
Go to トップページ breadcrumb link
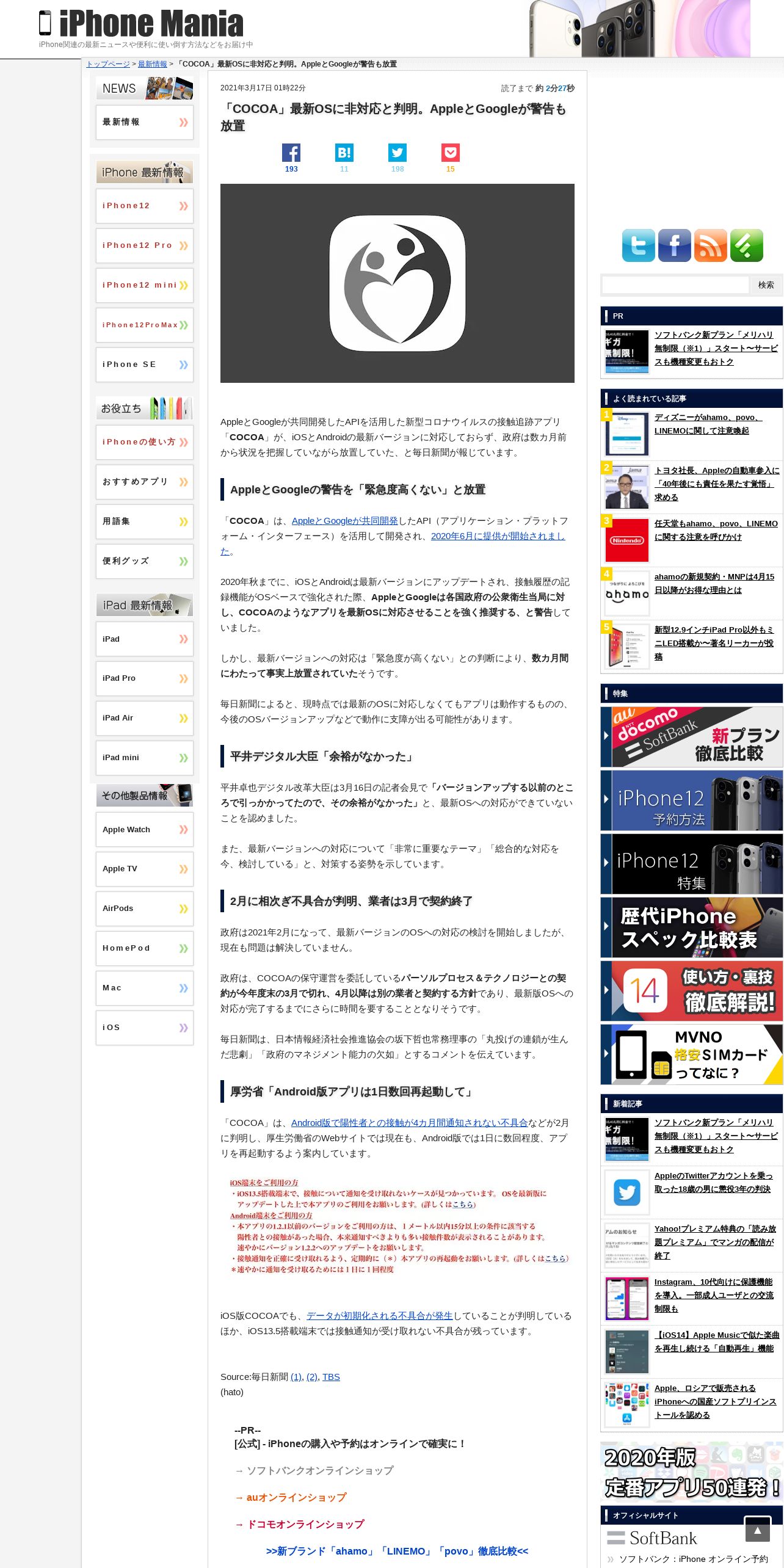108,64
